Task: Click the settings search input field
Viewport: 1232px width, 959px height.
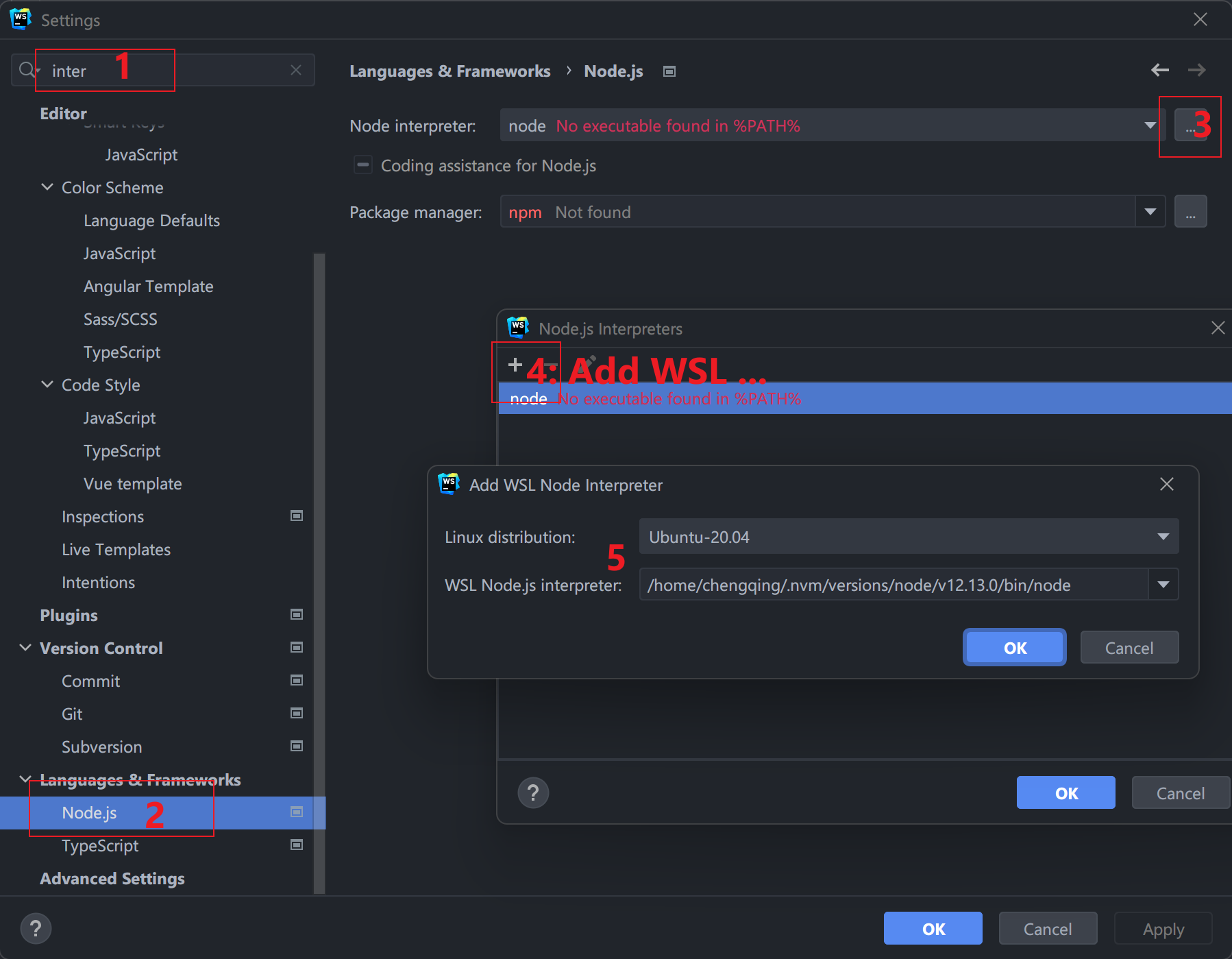Action: (x=164, y=71)
